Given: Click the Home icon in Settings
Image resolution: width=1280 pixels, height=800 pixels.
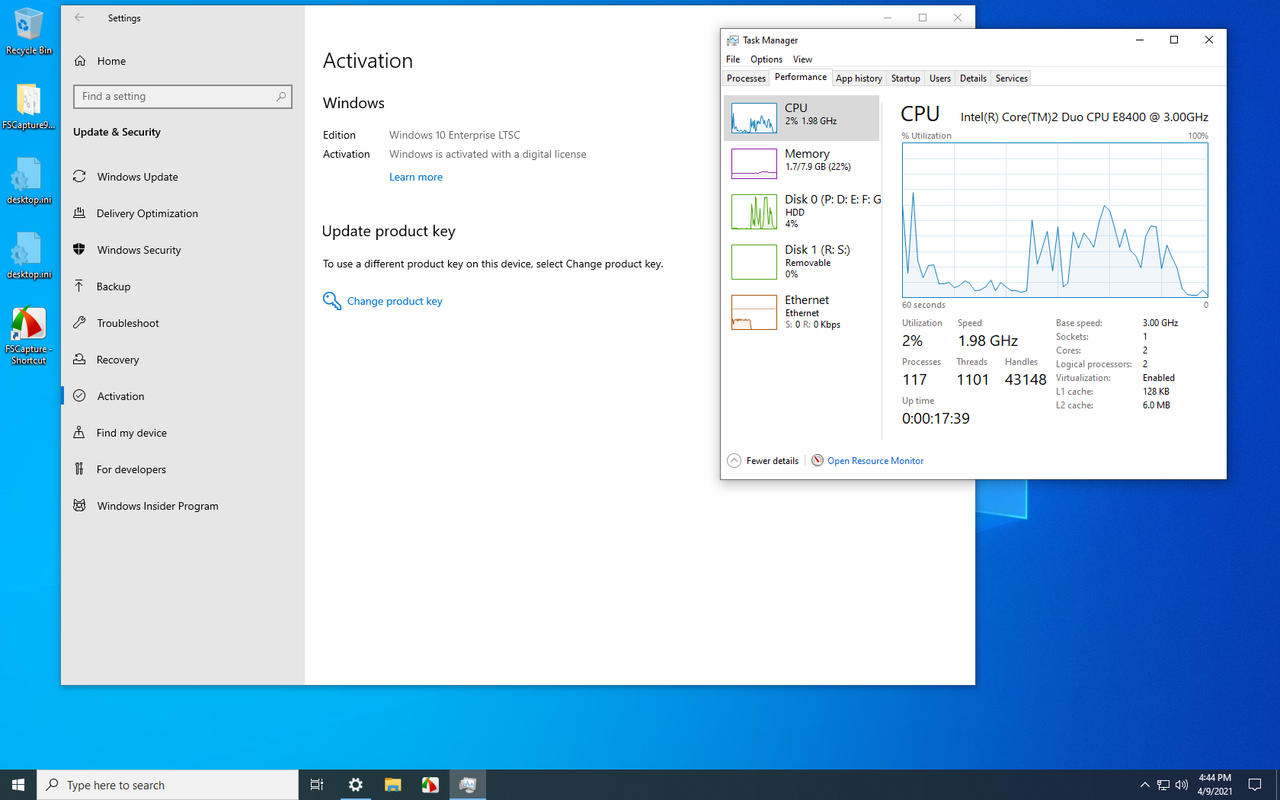Looking at the screenshot, I should coord(80,61).
